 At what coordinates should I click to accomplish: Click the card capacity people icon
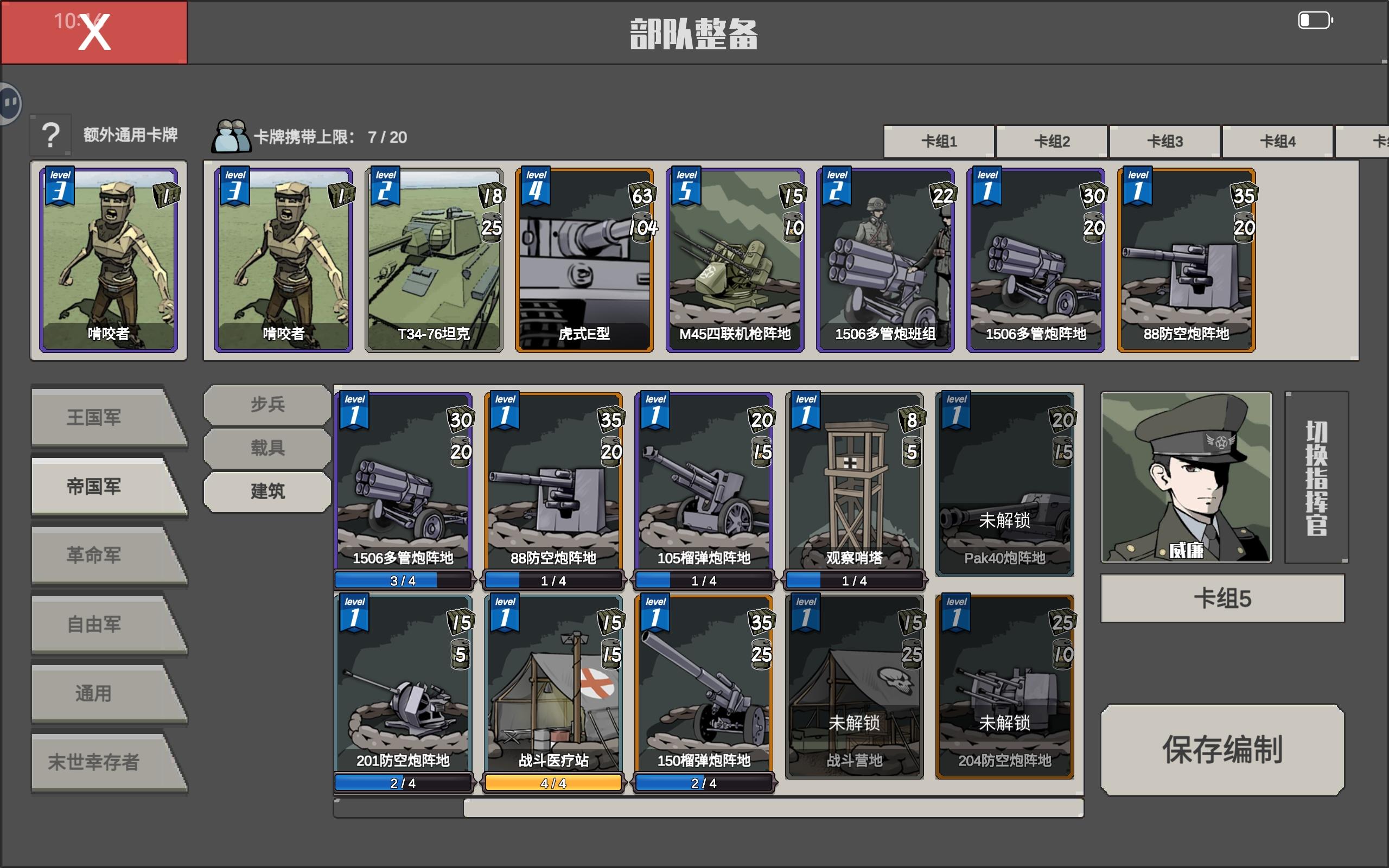(231, 137)
